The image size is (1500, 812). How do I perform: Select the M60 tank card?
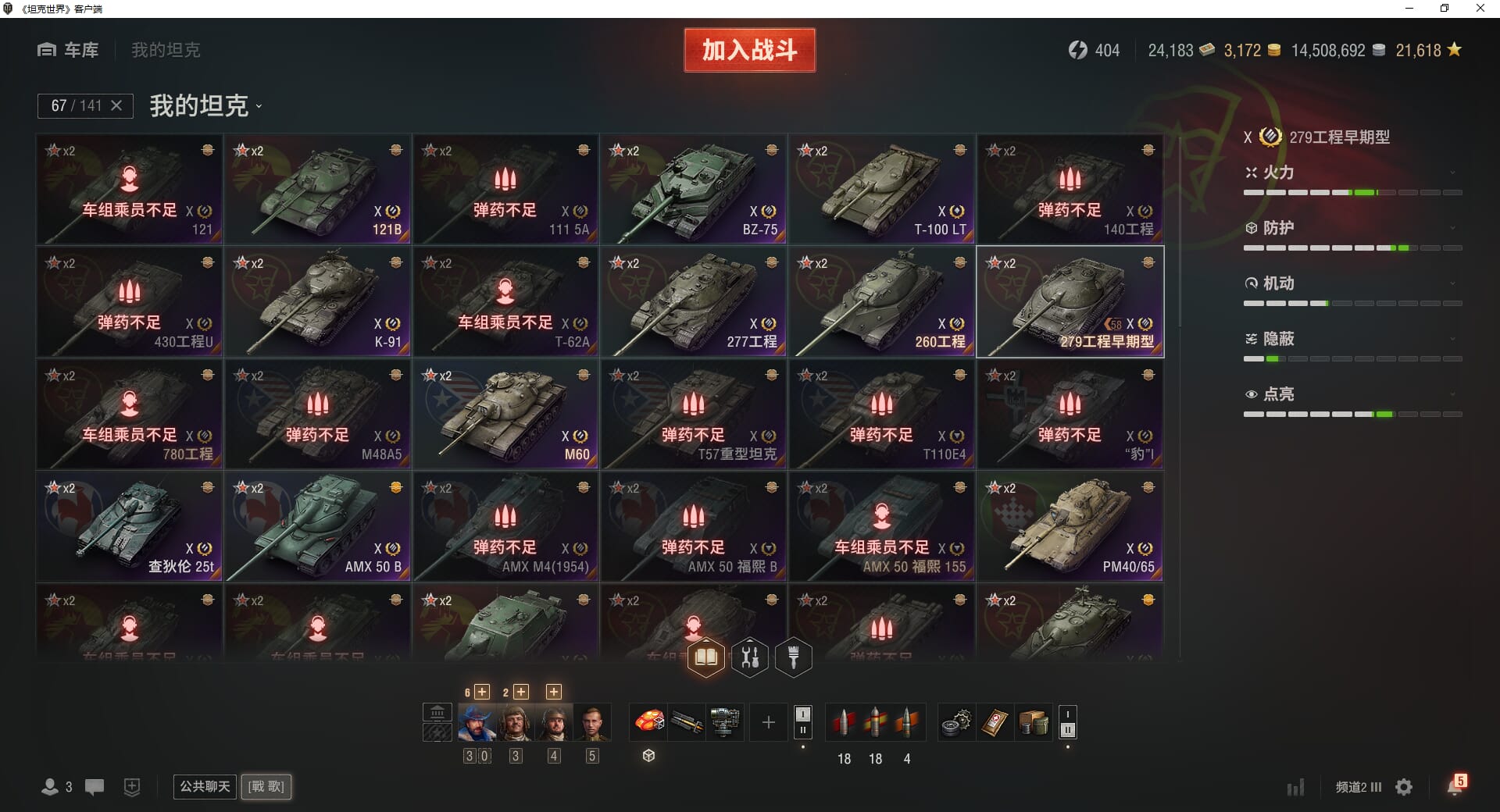pyautogui.click(x=505, y=414)
